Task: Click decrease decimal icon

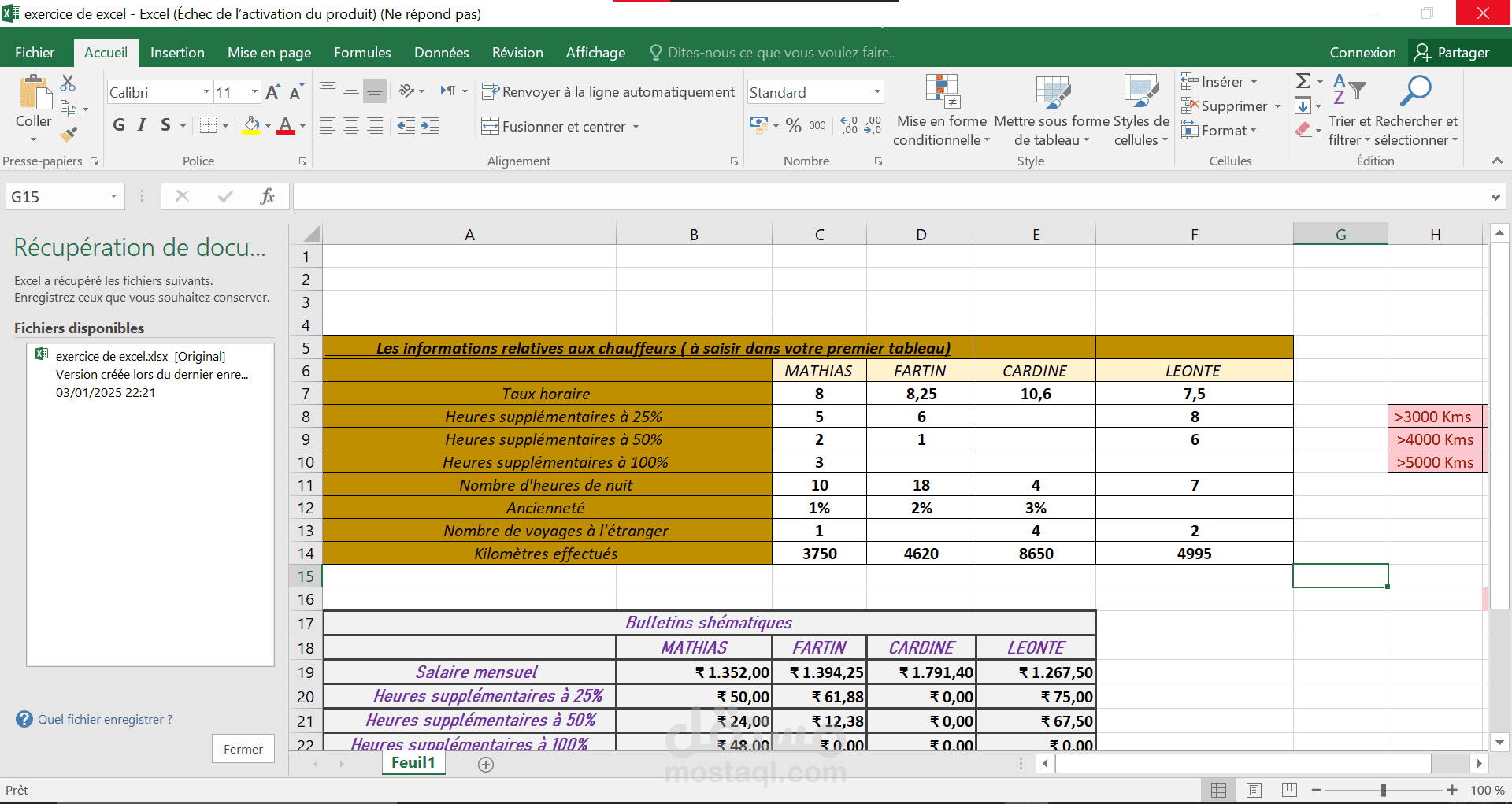Action: point(873,125)
